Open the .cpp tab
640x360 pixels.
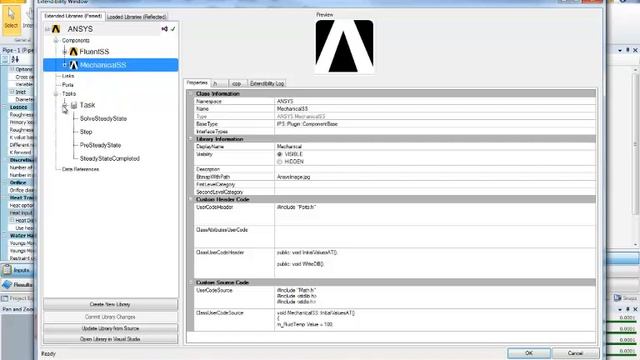tap(238, 83)
